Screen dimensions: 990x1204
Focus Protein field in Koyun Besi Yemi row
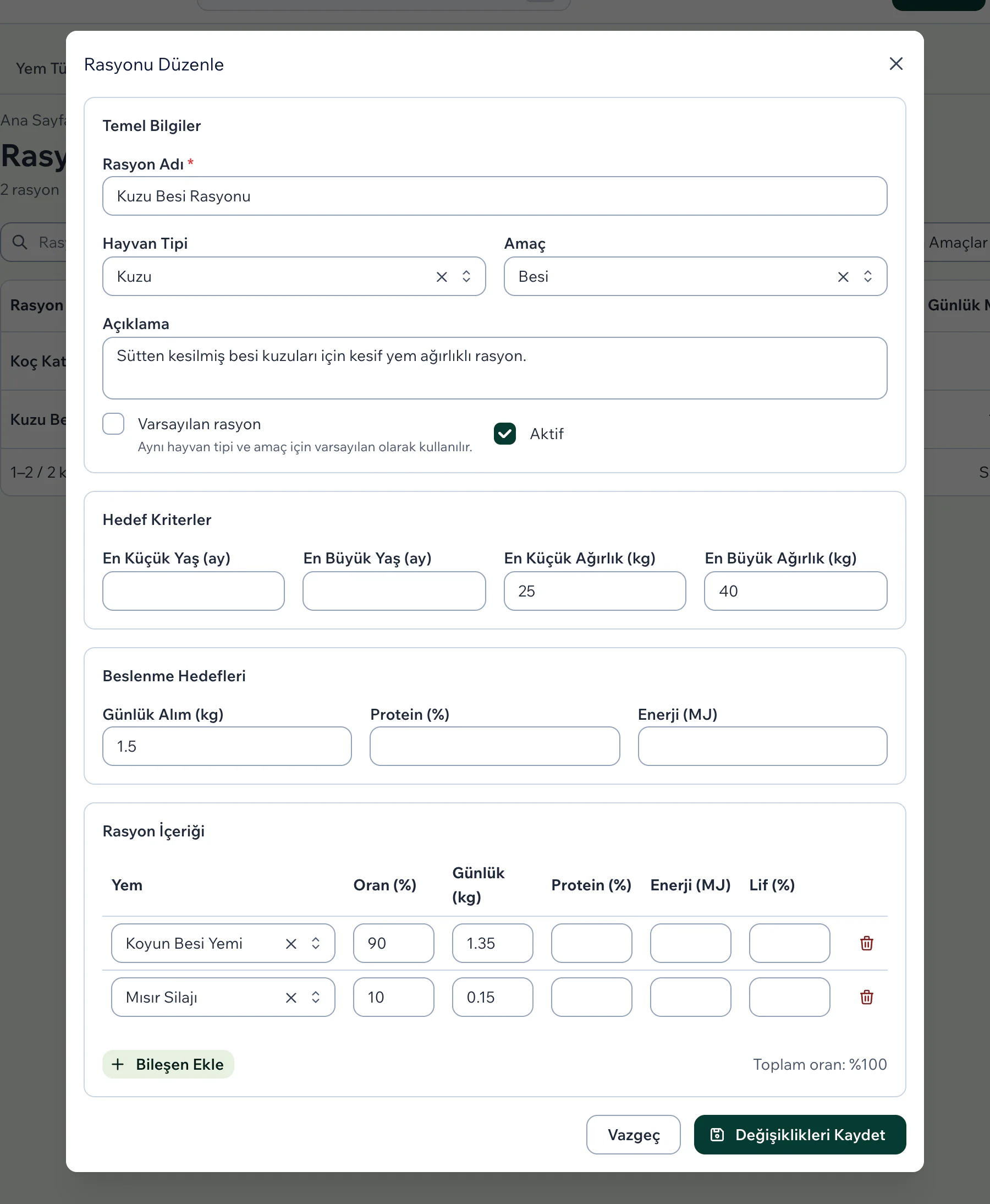591,943
